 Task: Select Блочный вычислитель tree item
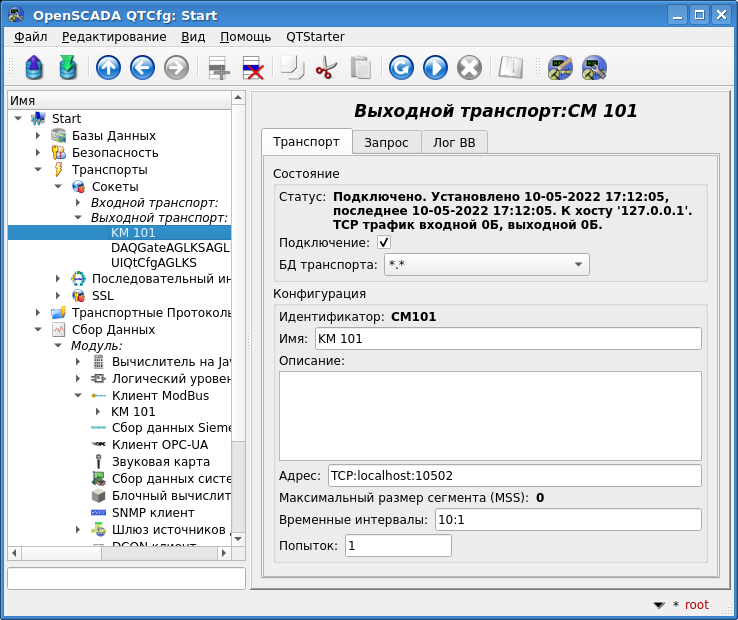[x=171, y=495]
